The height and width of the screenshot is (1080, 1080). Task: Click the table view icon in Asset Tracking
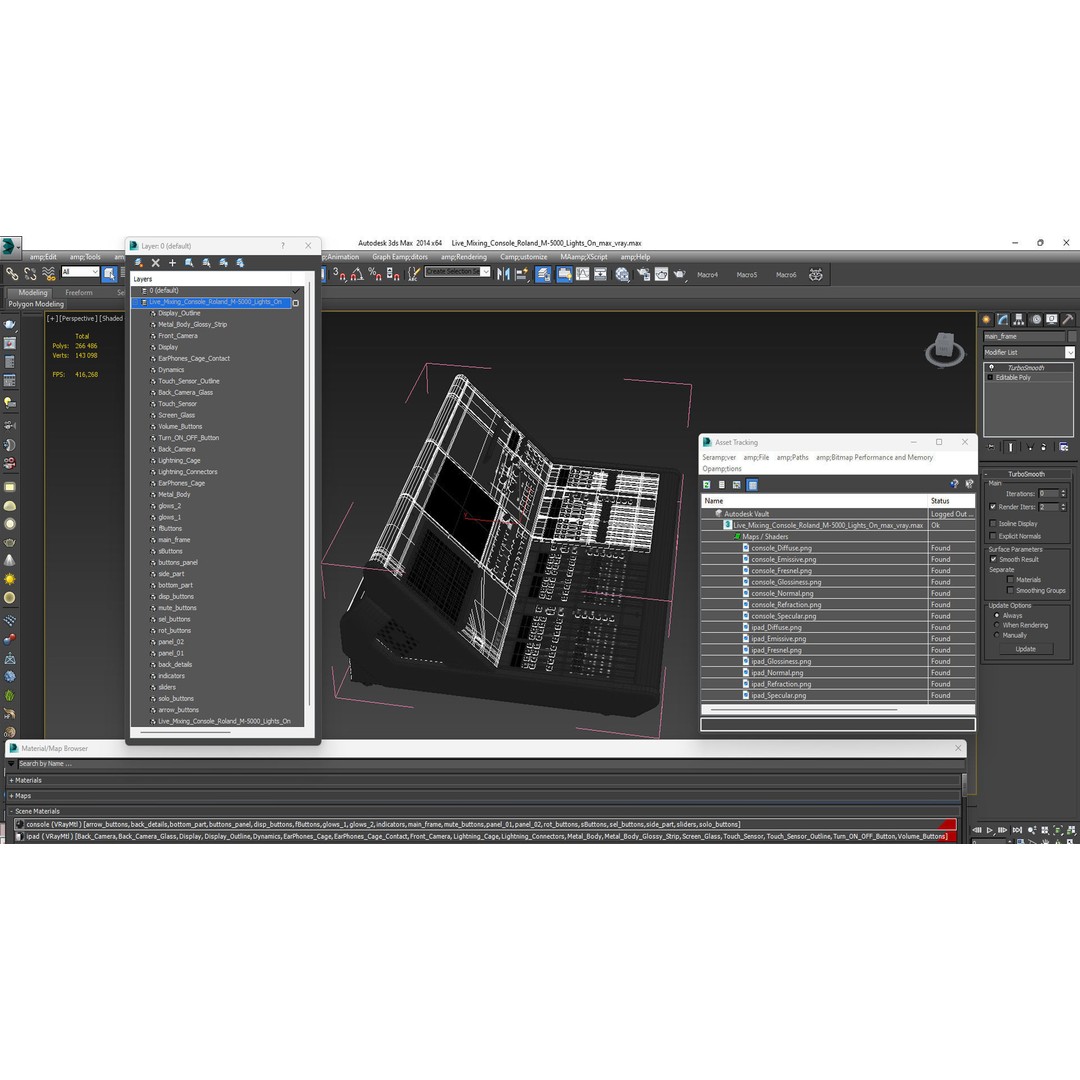(752, 485)
